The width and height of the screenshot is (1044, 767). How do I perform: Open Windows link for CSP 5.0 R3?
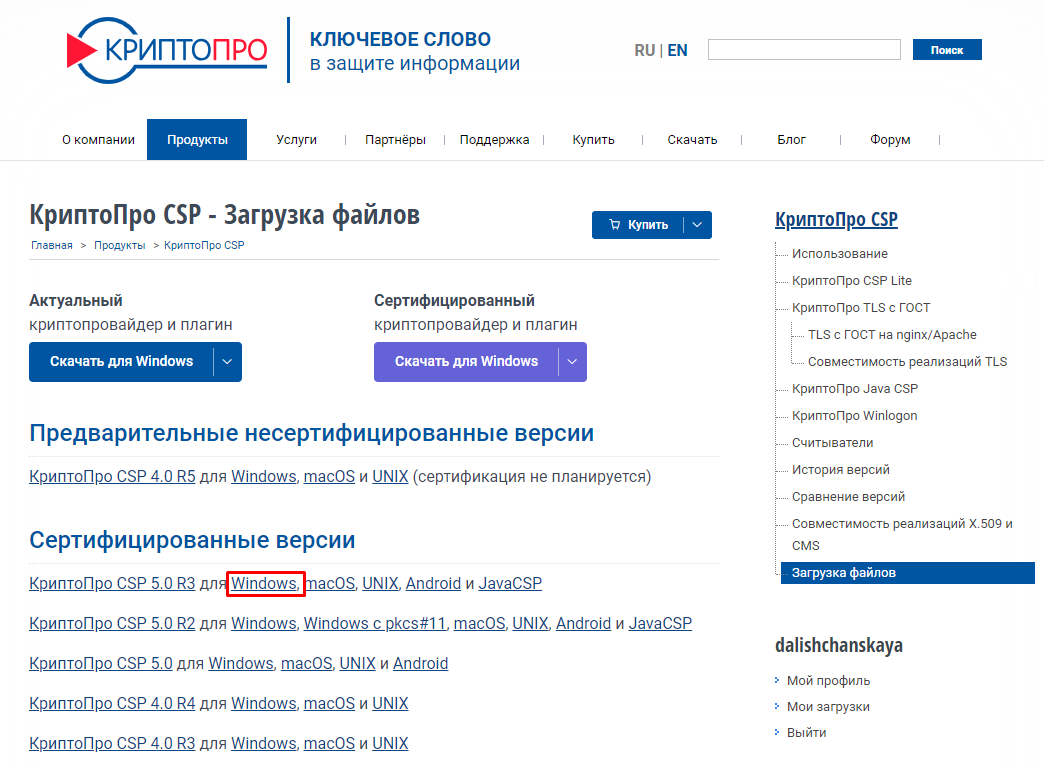pyautogui.click(x=264, y=583)
